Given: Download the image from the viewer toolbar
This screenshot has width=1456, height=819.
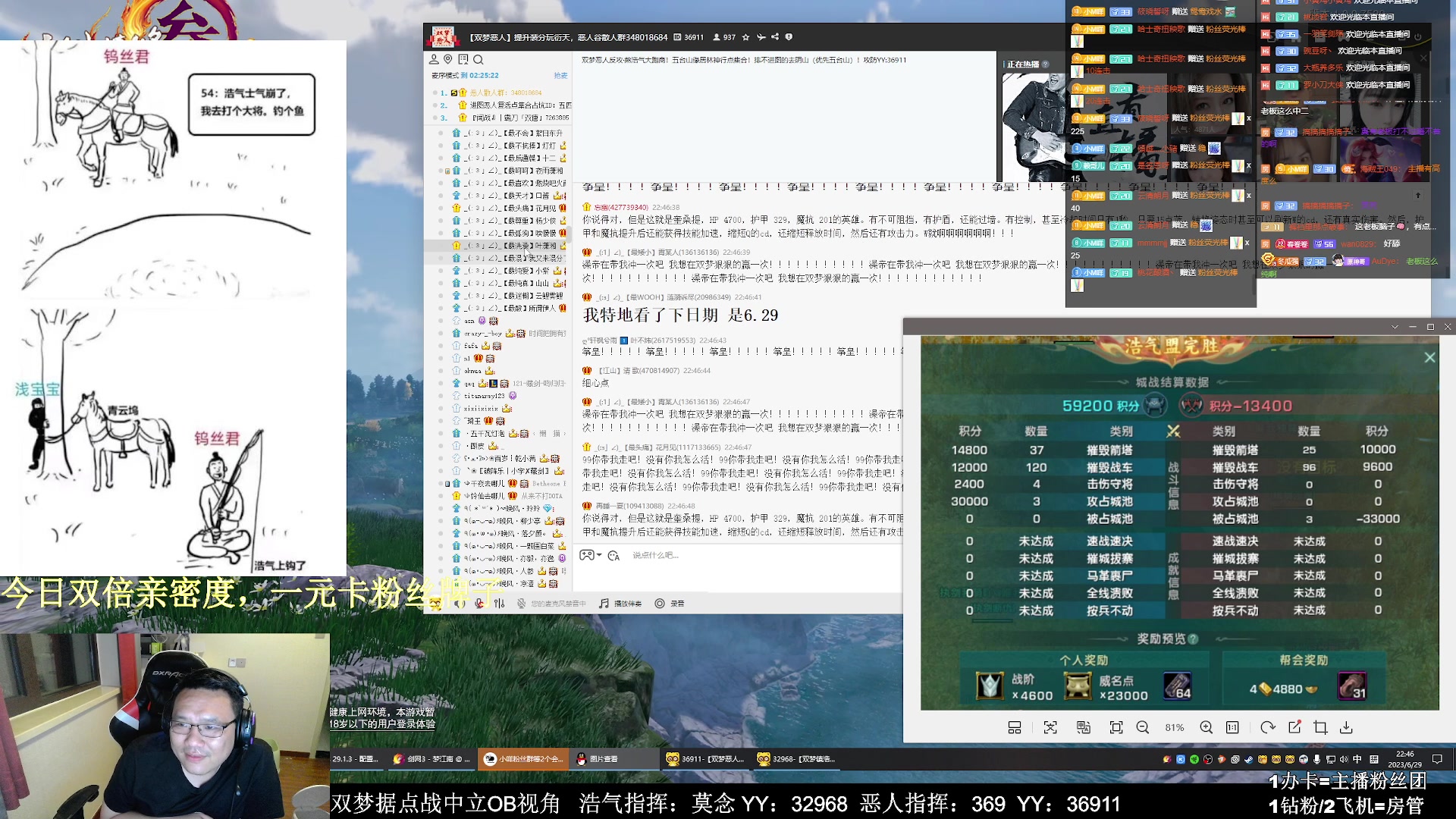Looking at the screenshot, I should pos(1346,728).
